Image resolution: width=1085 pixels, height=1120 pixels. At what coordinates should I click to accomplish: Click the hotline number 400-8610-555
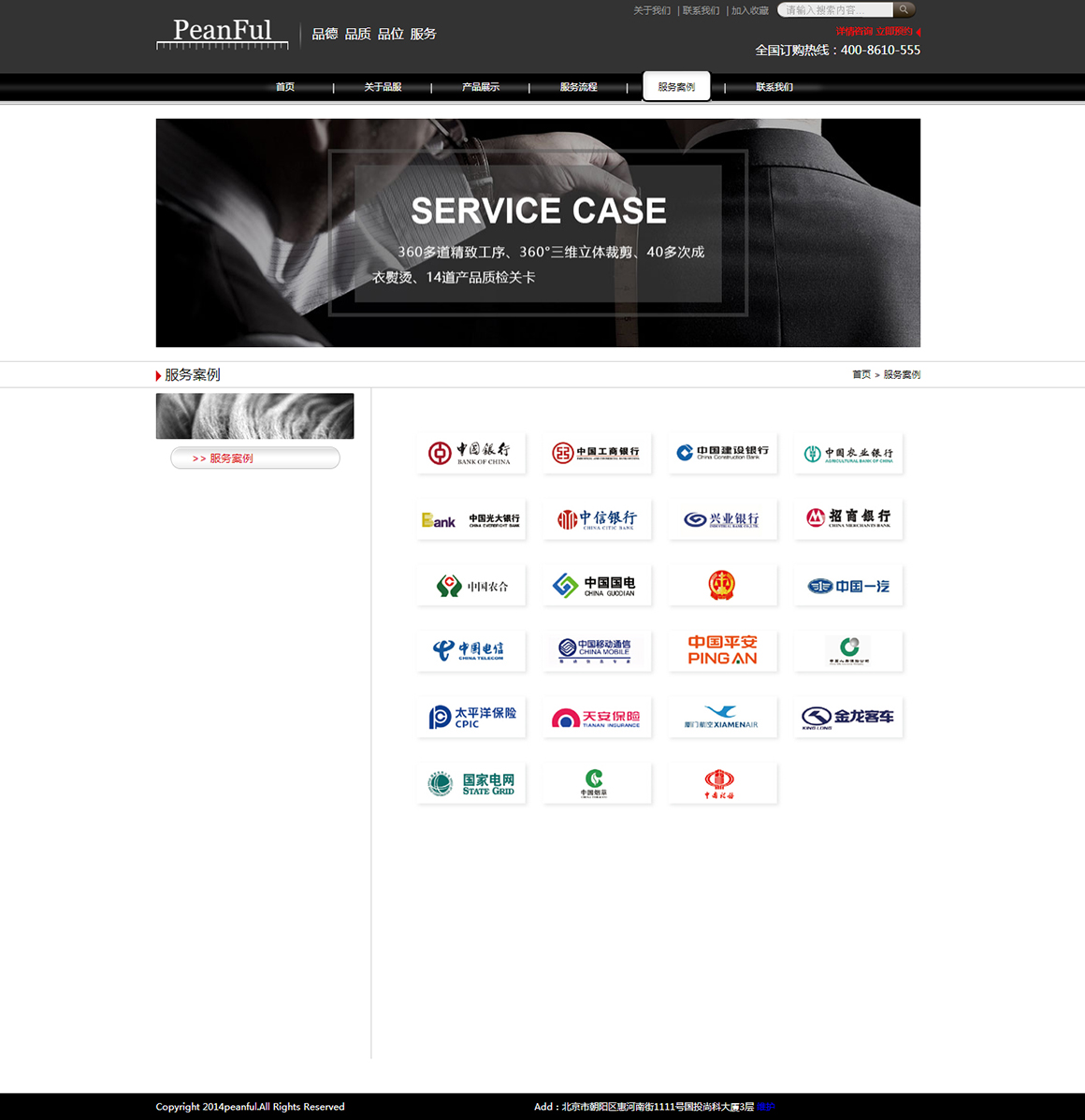coord(880,50)
